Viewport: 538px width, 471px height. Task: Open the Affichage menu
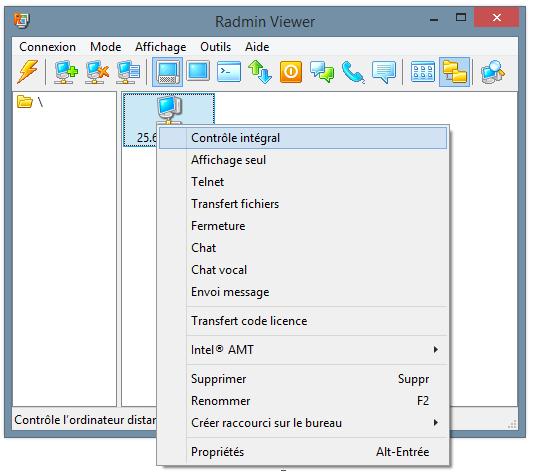tap(161, 47)
